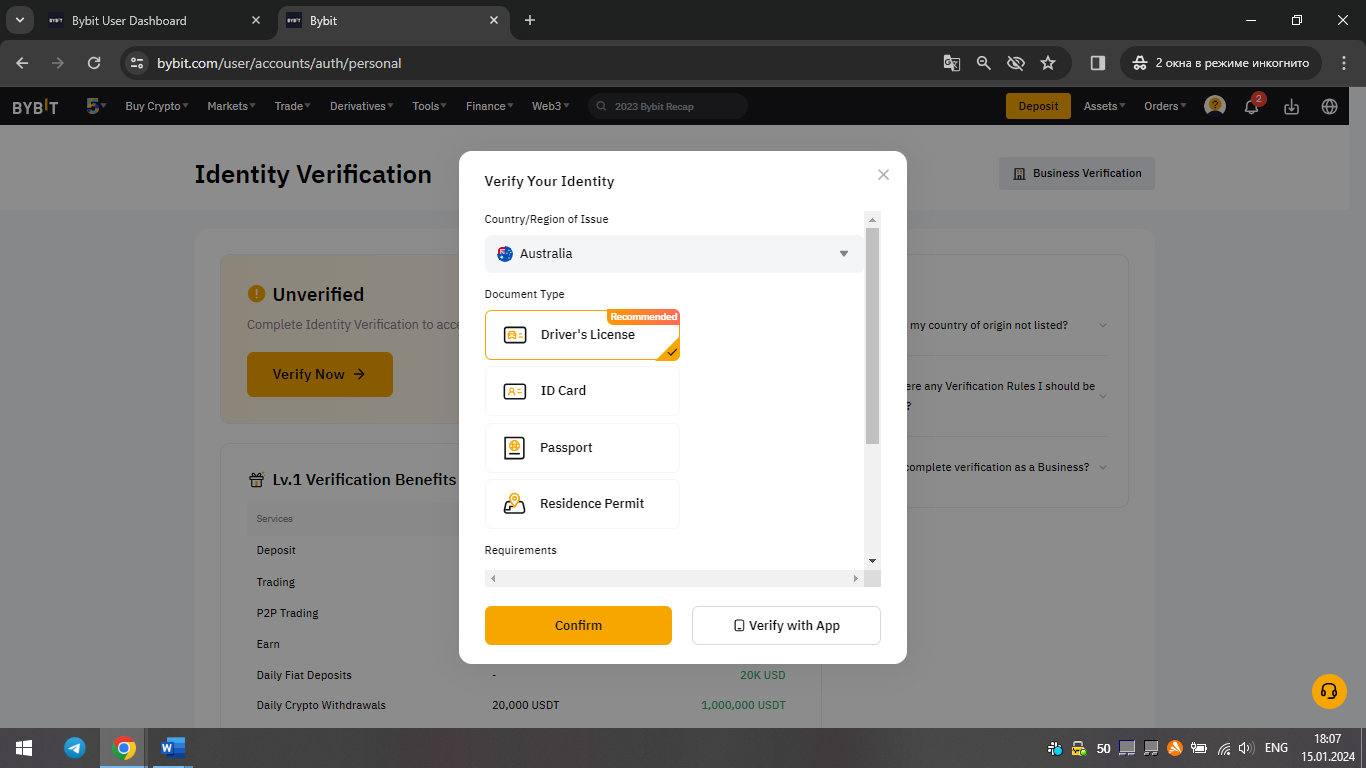The image size is (1366, 768).
Task: Expand the Derivatives menu
Action: point(361,106)
